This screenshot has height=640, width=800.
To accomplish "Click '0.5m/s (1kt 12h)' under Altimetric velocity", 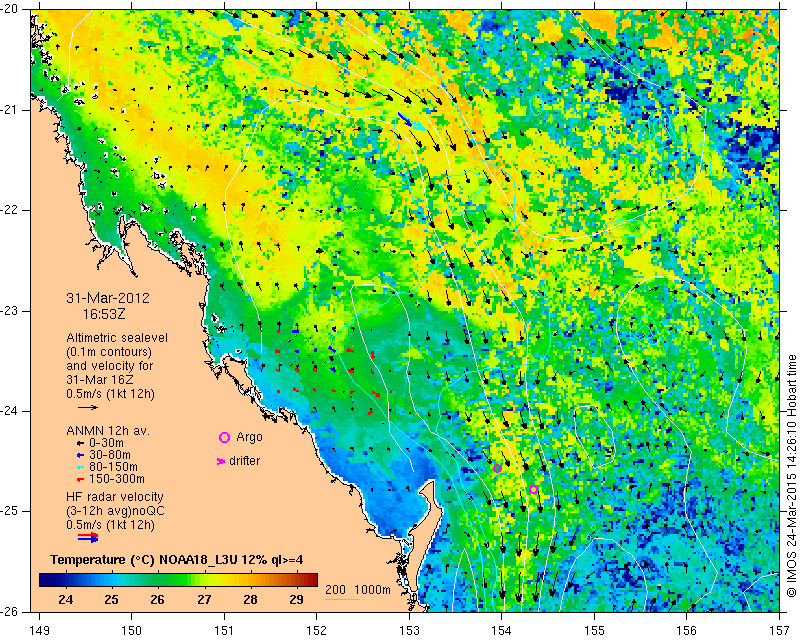I will (x=110, y=394).
